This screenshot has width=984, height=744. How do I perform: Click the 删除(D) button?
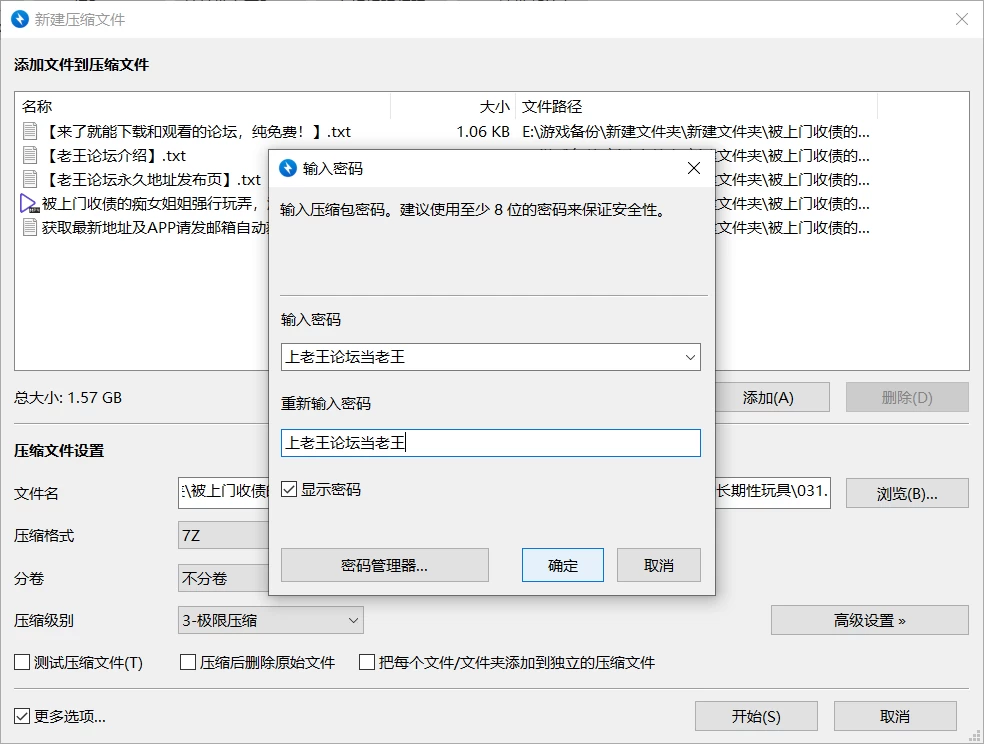[907, 398]
